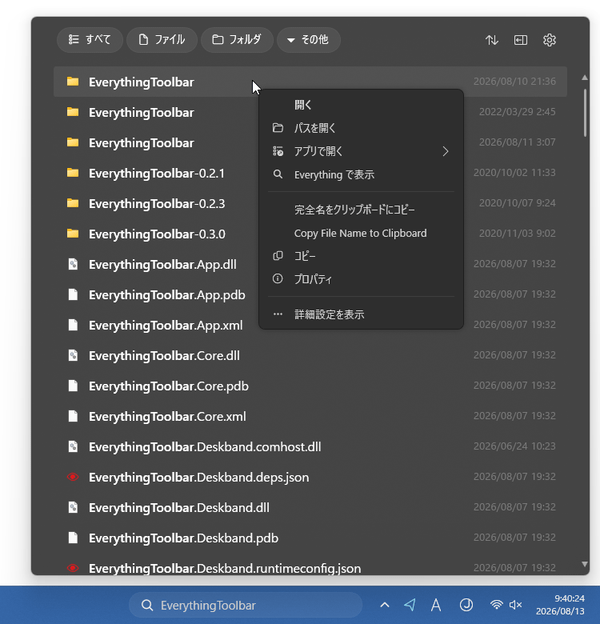Click the scroll up arrow of results list
The image size is (600, 624).
tap(584, 78)
